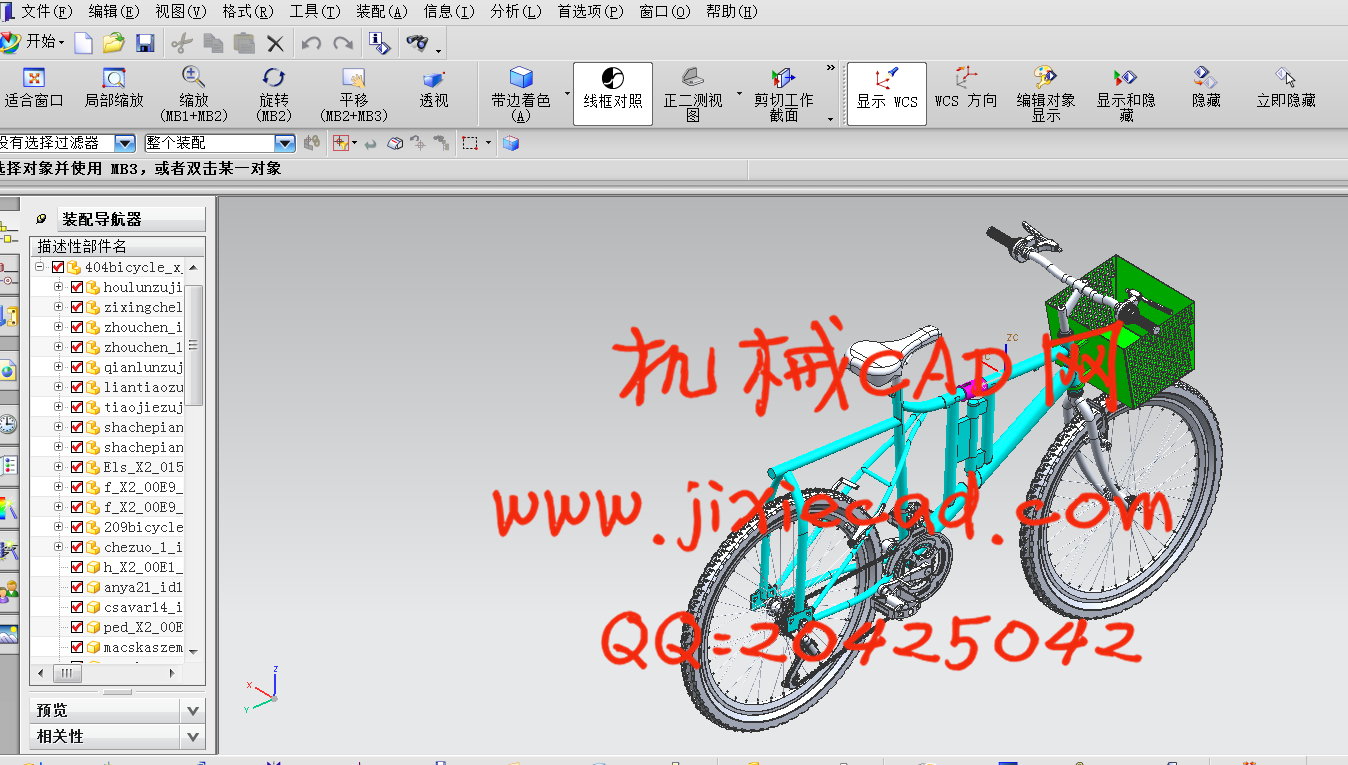Screen dimensions: 1348x765
Task: Click WCS 方向 orientation tool
Action: [x=966, y=89]
